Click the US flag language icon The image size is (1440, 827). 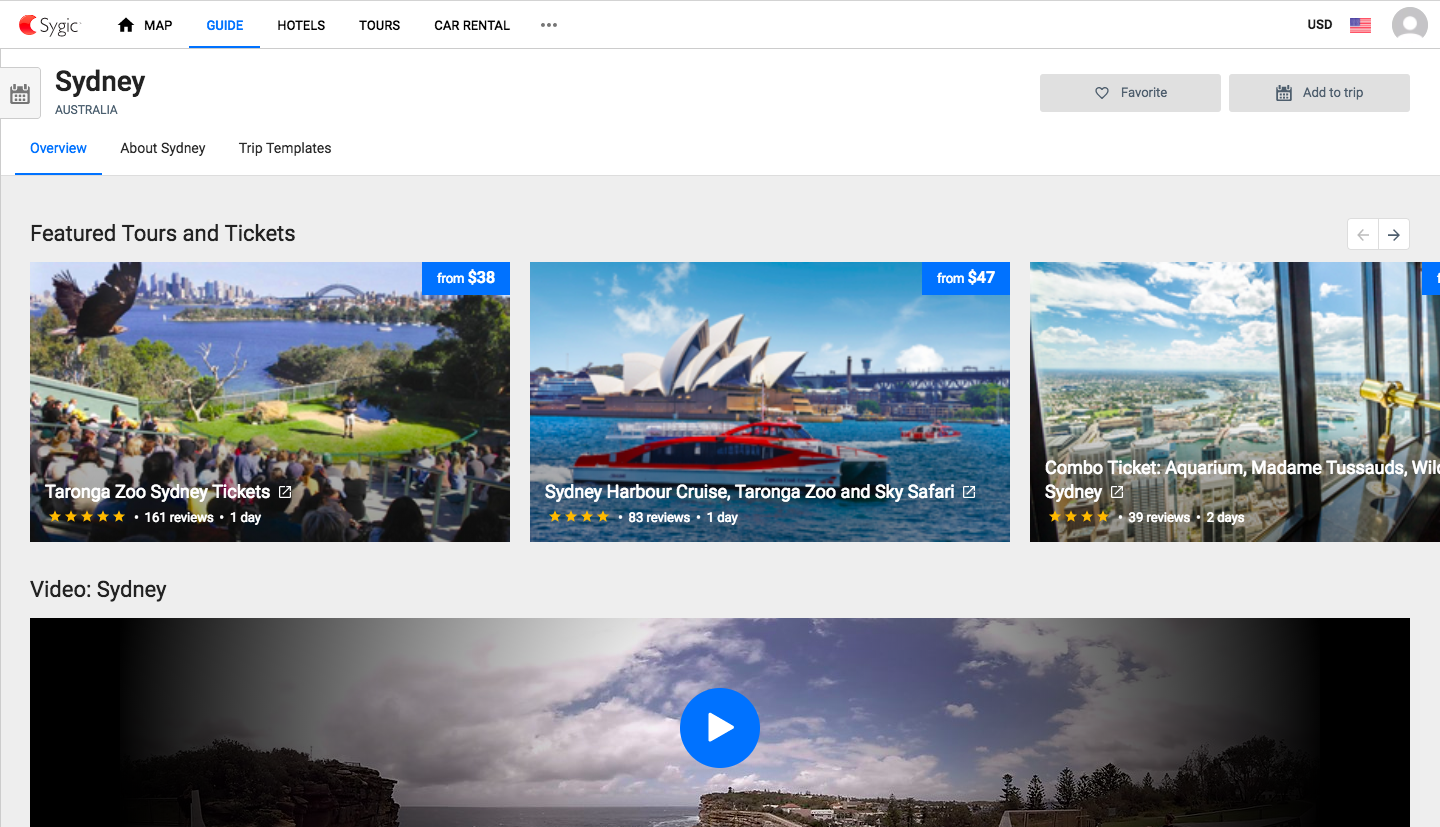[x=1360, y=25]
